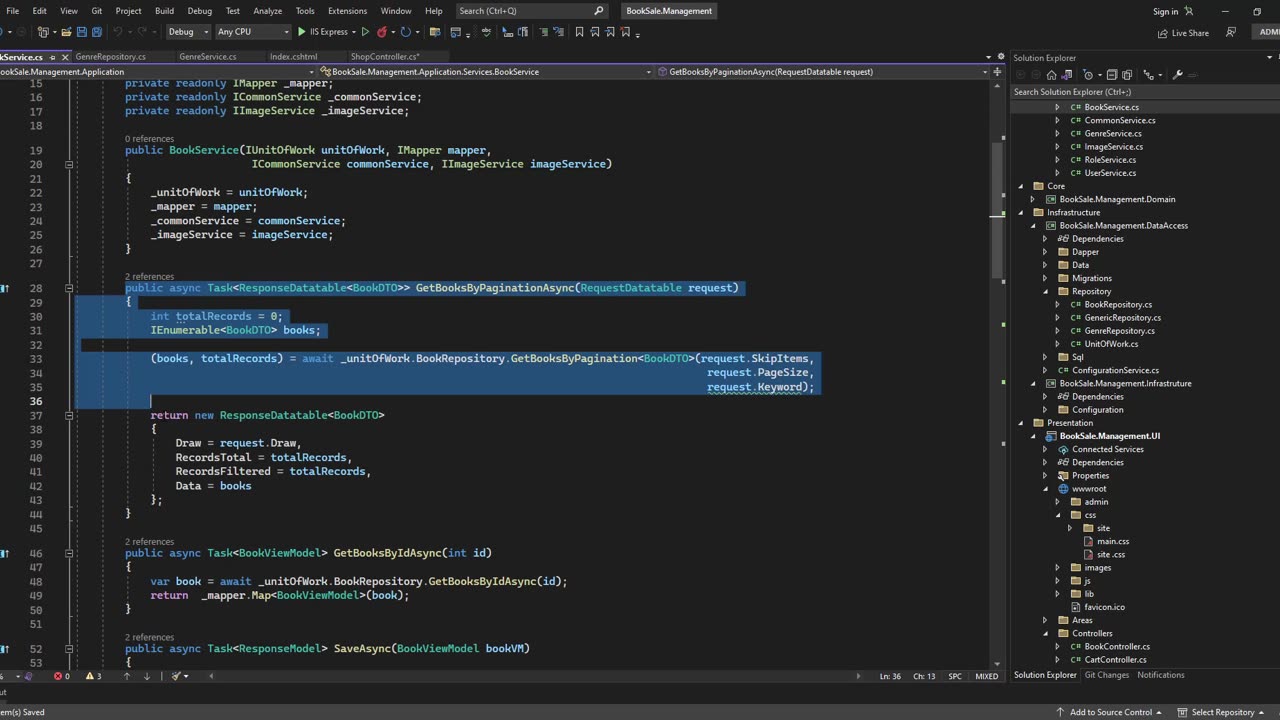Click the yellow warning count icon
Image resolution: width=1280 pixels, height=720 pixels.
pyautogui.click(x=89, y=676)
